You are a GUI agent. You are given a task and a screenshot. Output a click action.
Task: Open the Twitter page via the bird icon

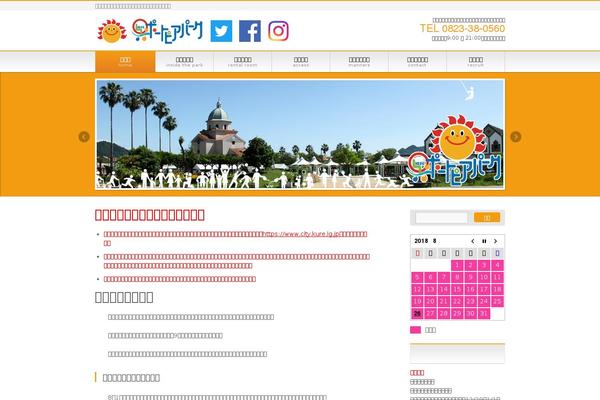click(221, 31)
